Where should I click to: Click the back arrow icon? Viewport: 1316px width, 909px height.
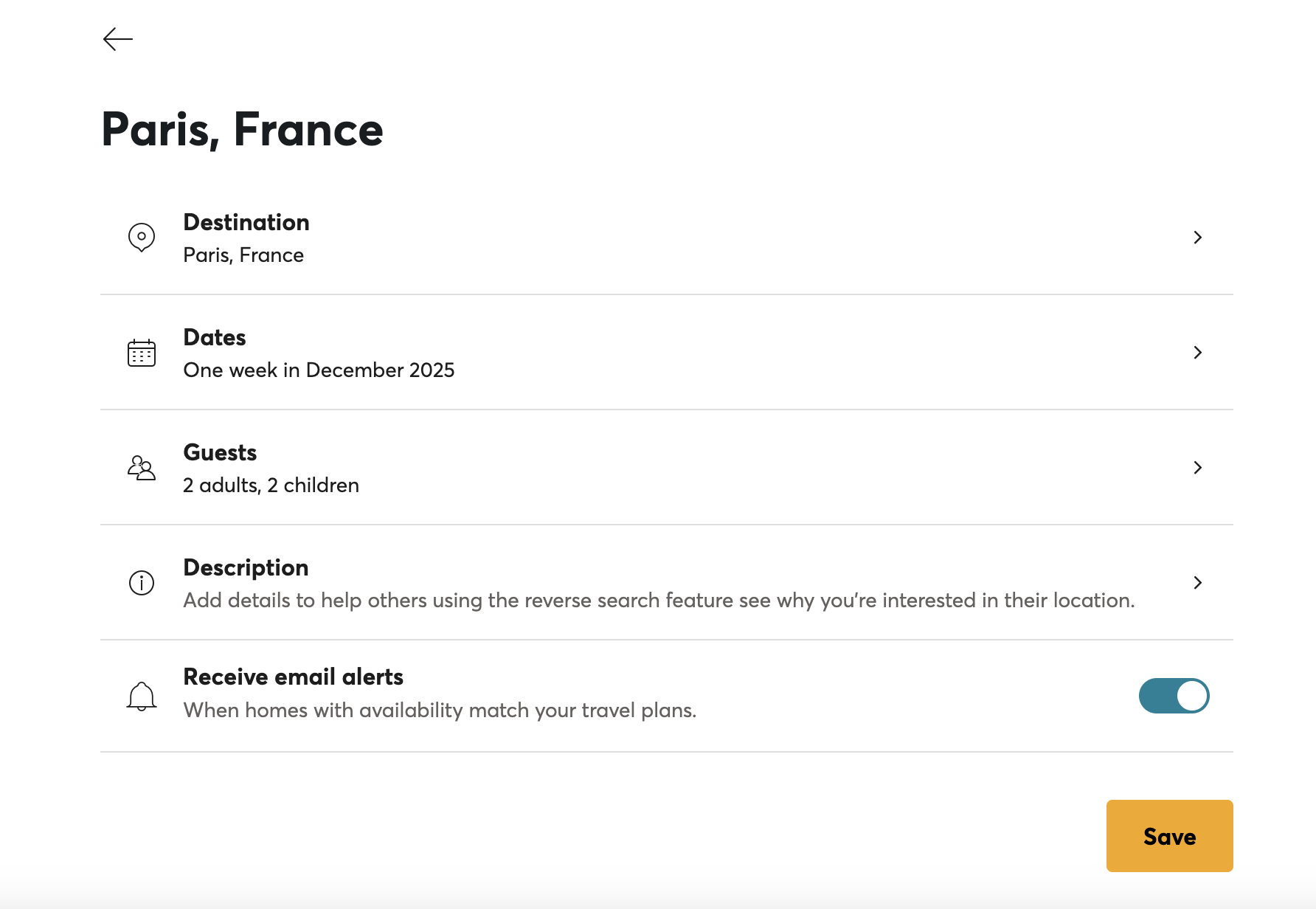pos(118,39)
